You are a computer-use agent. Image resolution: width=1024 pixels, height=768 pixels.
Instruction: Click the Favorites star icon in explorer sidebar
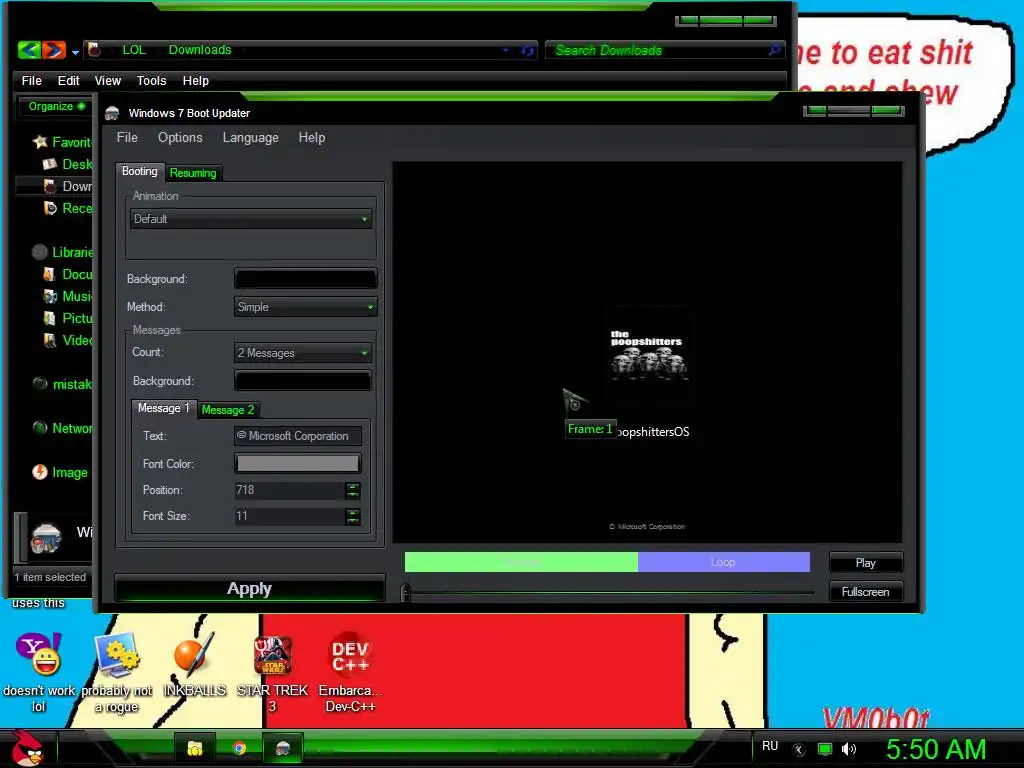click(40, 142)
